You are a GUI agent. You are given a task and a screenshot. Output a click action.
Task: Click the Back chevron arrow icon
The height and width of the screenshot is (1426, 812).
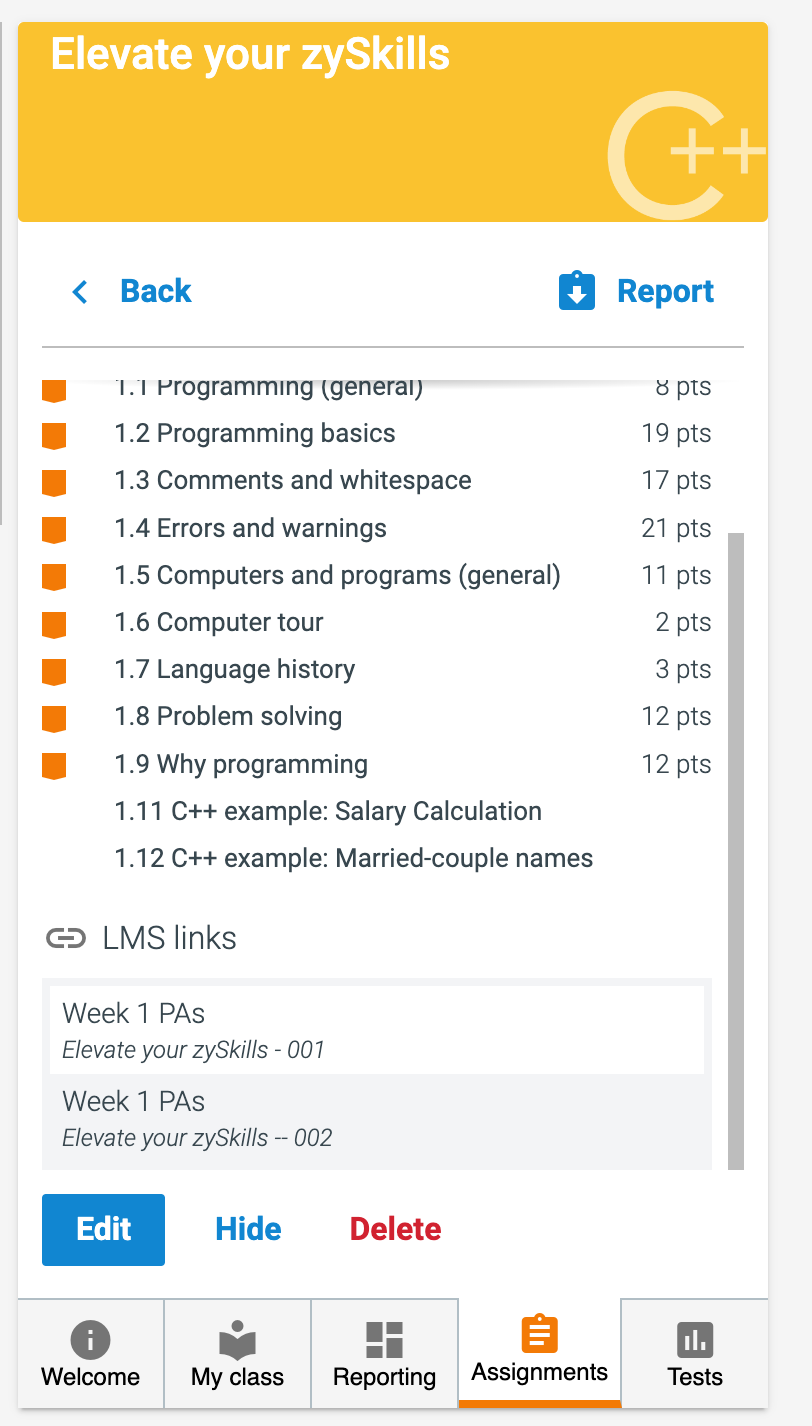pyautogui.click(x=80, y=292)
